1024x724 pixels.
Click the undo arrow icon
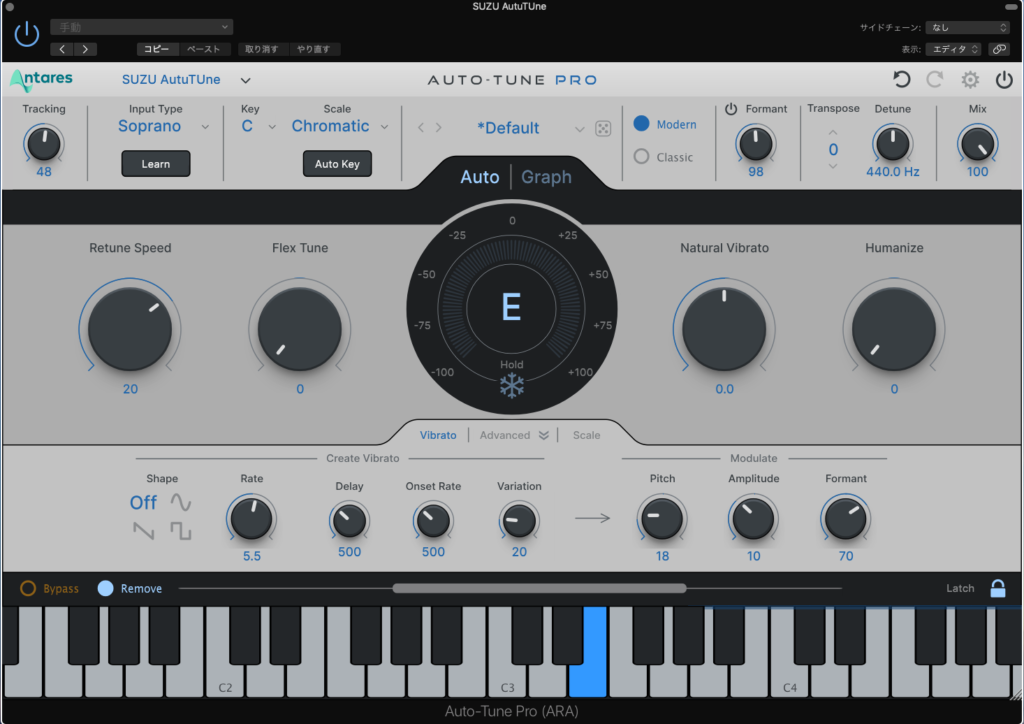click(902, 80)
